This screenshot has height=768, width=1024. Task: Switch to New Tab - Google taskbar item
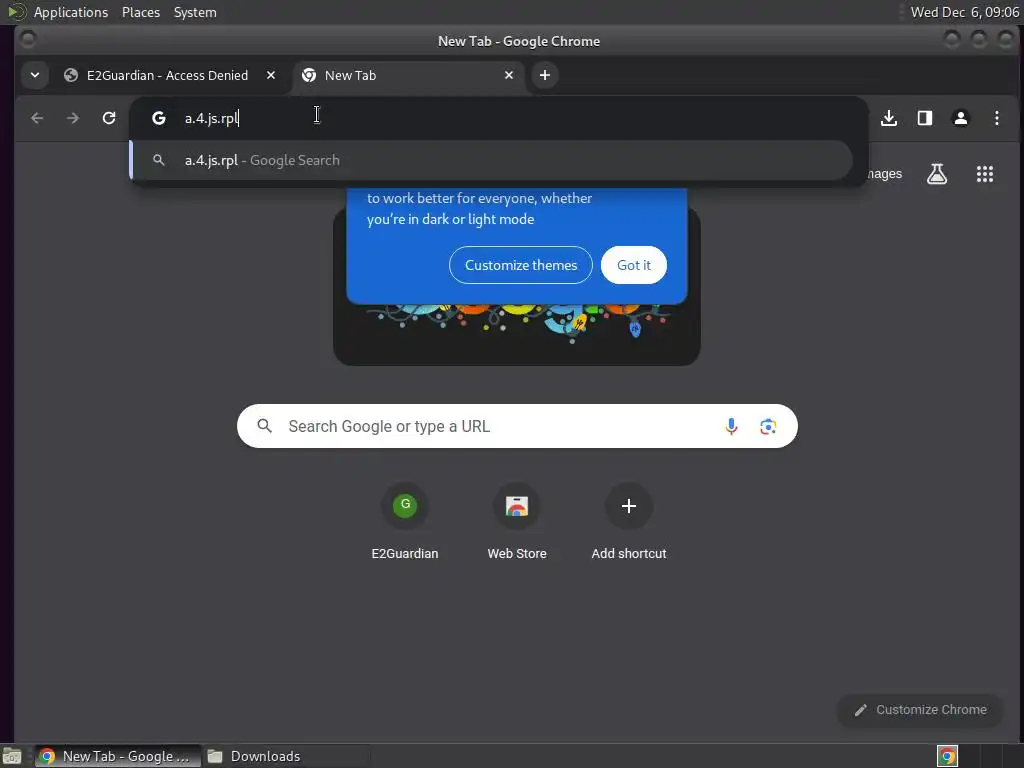[x=118, y=756]
